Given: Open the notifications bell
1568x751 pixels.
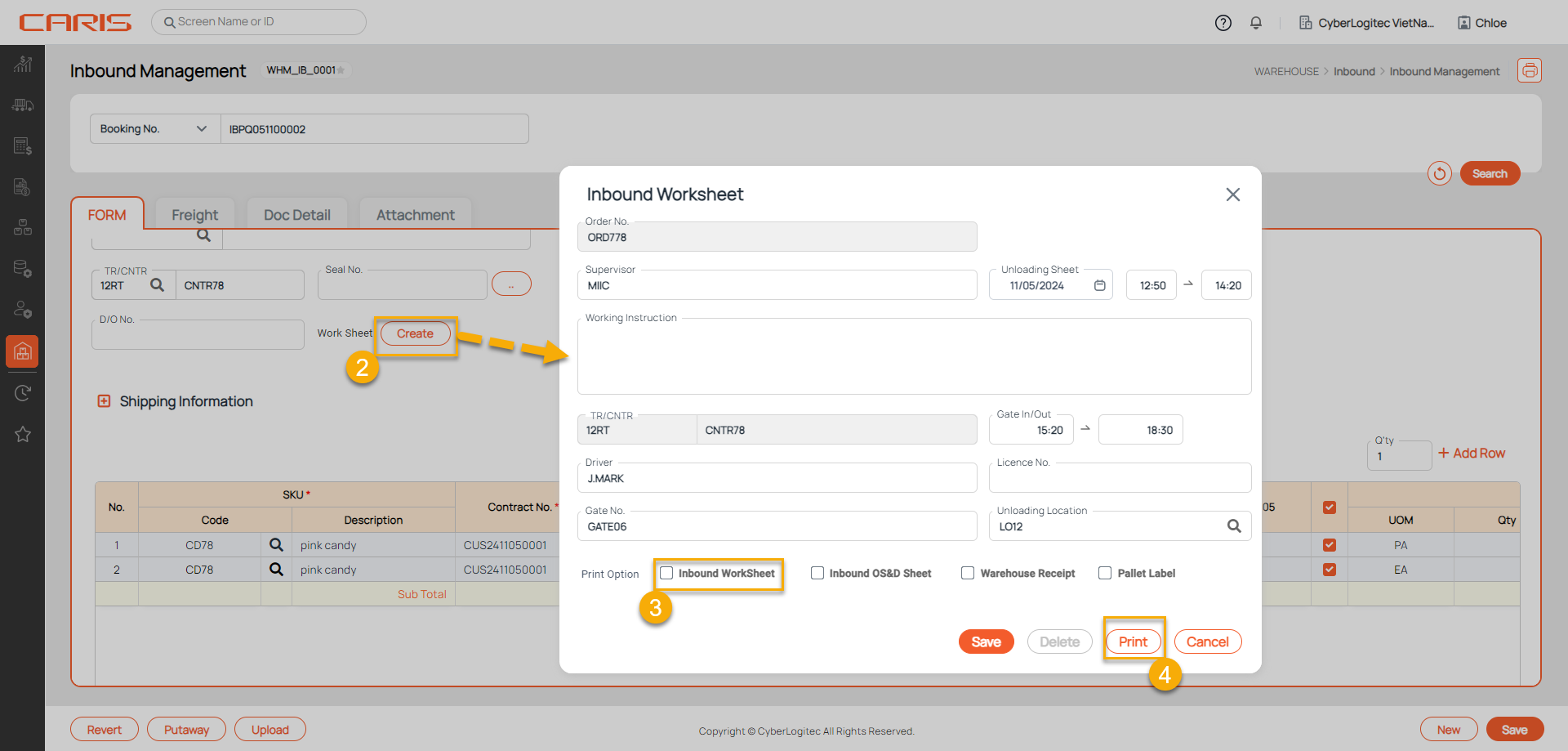Looking at the screenshot, I should tap(1256, 23).
